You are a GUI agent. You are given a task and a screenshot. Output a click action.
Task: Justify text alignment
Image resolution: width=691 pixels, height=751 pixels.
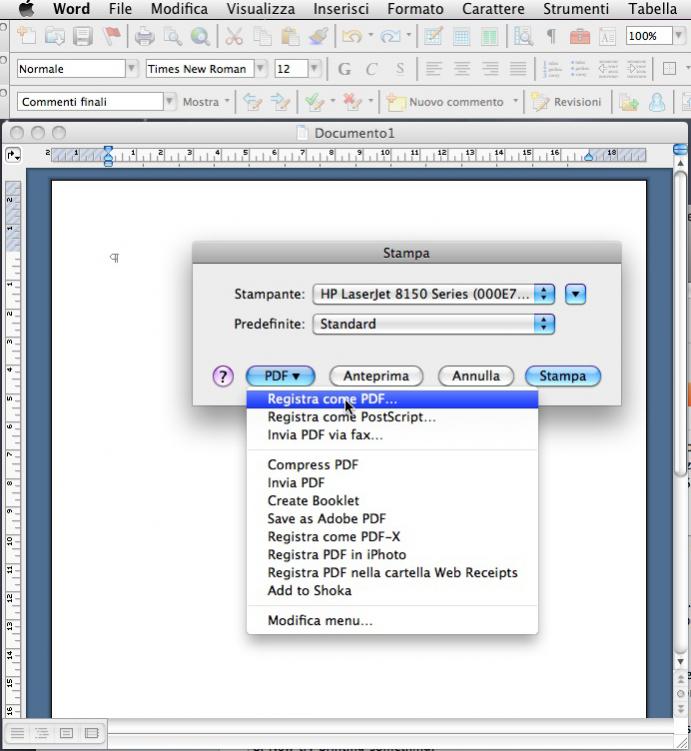click(518, 69)
